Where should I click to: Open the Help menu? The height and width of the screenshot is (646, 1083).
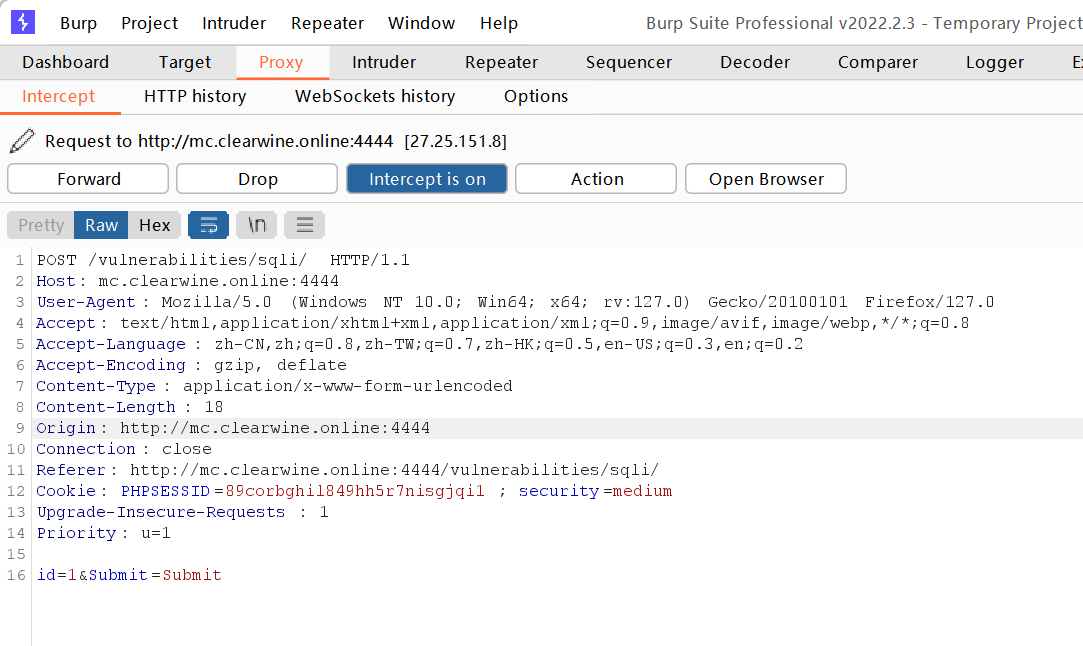pyautogui.click(x=499, y=23)
